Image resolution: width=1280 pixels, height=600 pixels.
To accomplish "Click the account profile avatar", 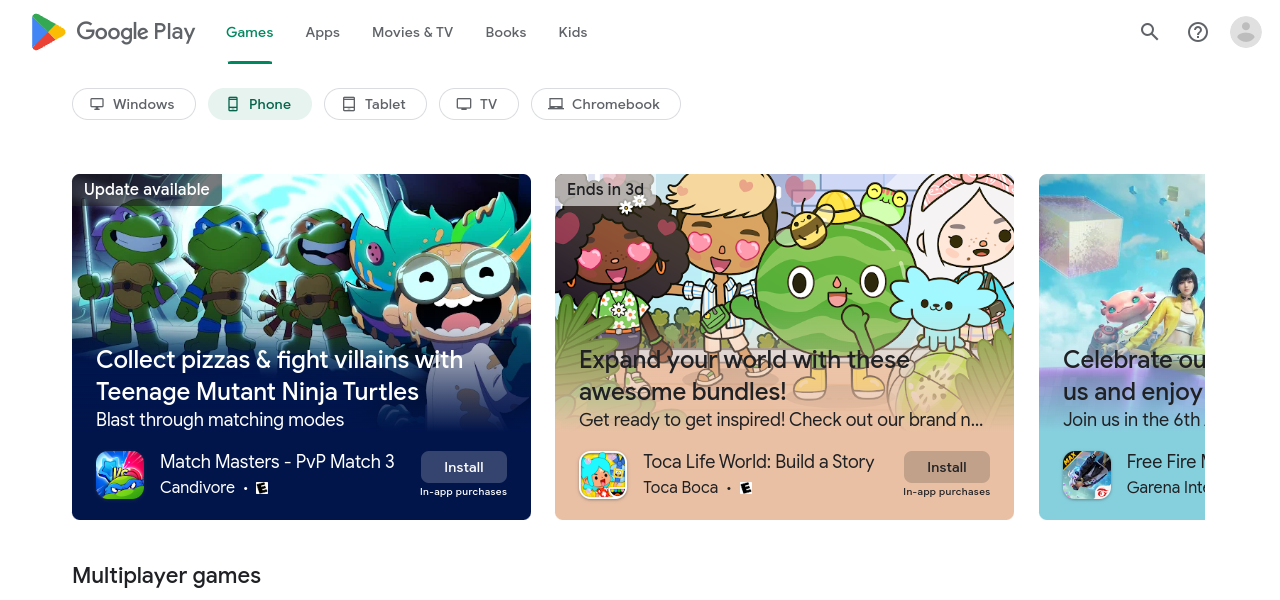I will [1245, 32].
